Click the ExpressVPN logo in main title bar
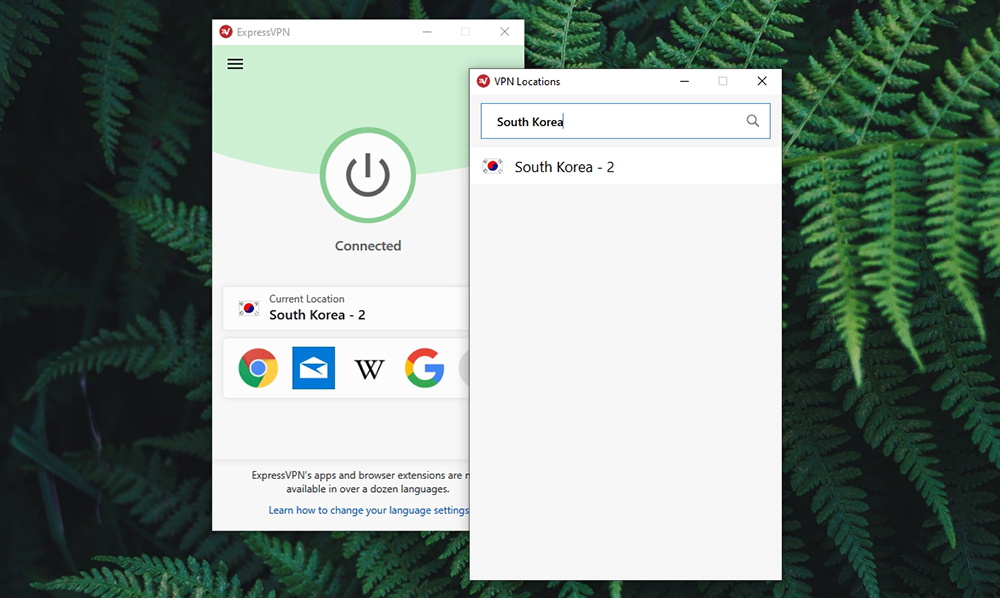The height and width of the screenshot is (598, 1000). pos(226,32)
